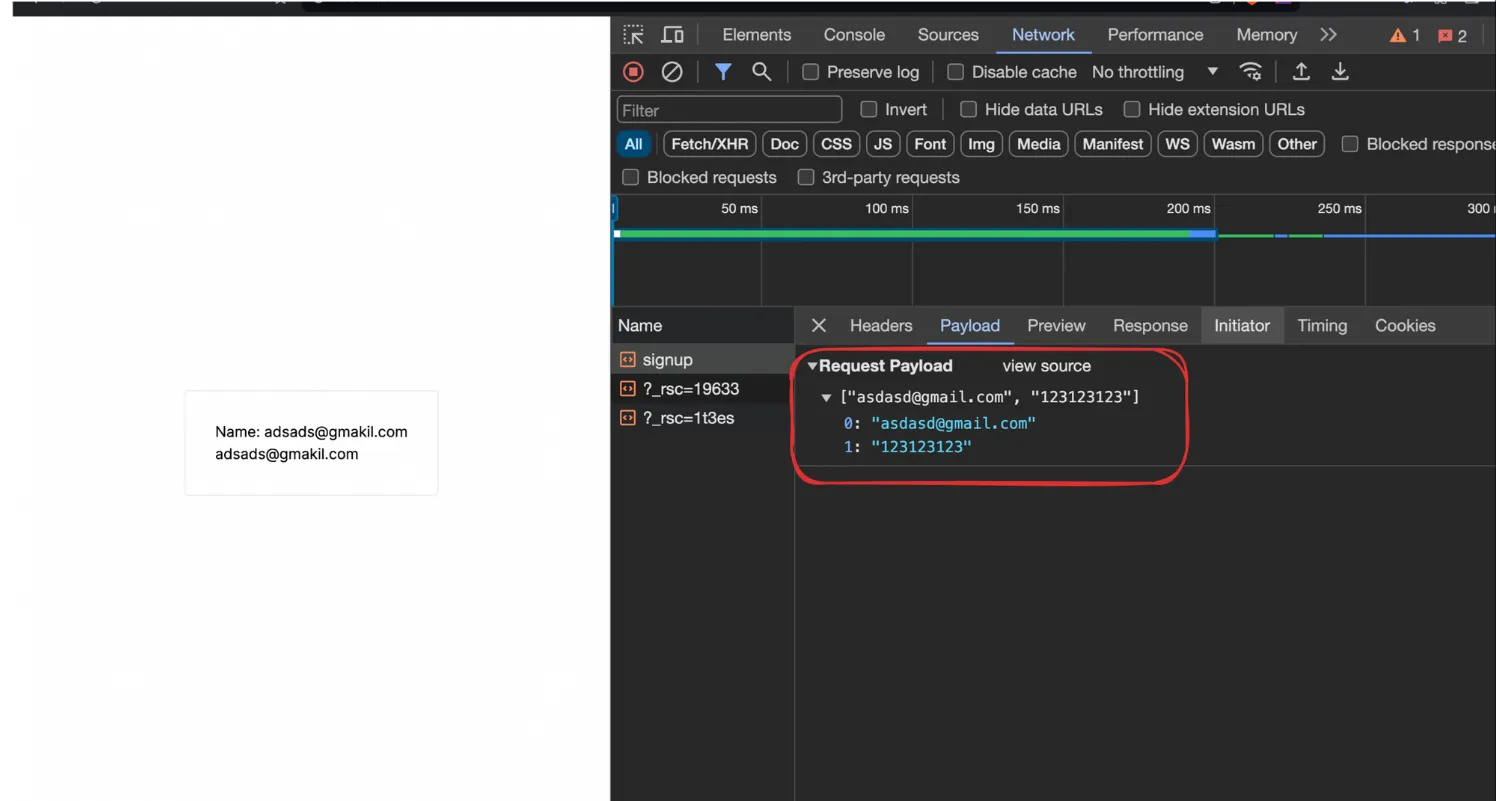Check 3rd-party requests checkbox

tap(806, 178)
